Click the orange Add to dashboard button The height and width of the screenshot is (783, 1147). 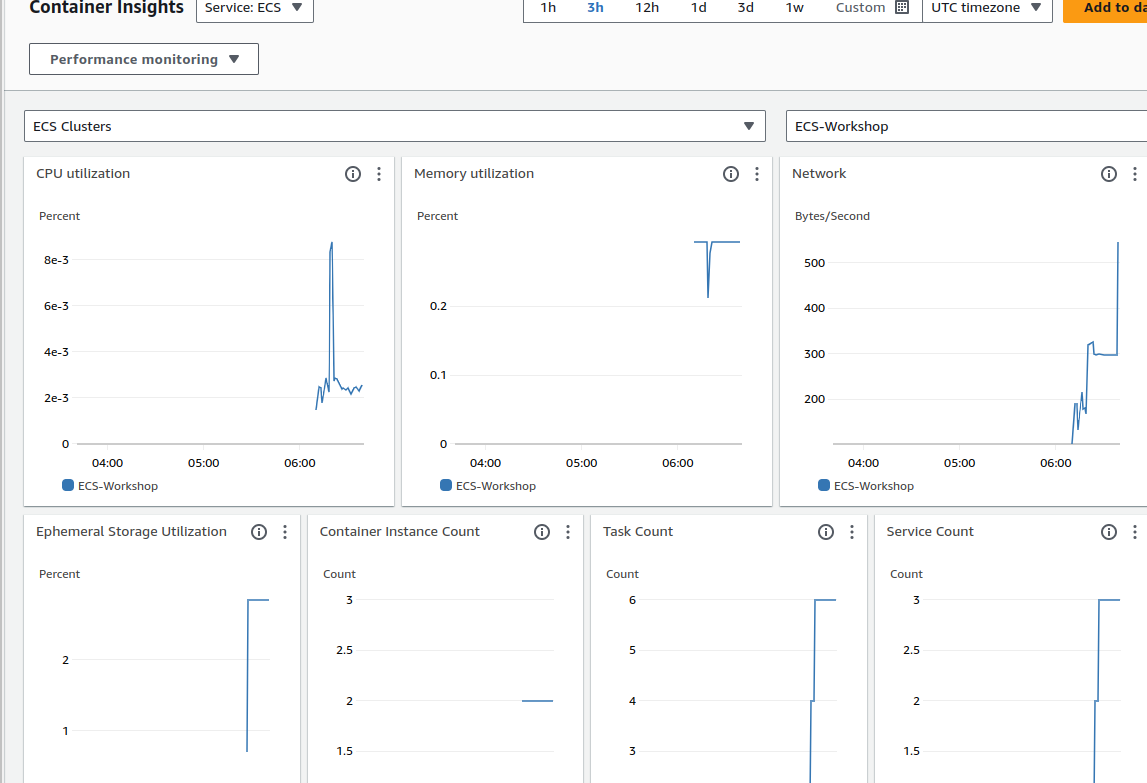(x=1106, y=8)
